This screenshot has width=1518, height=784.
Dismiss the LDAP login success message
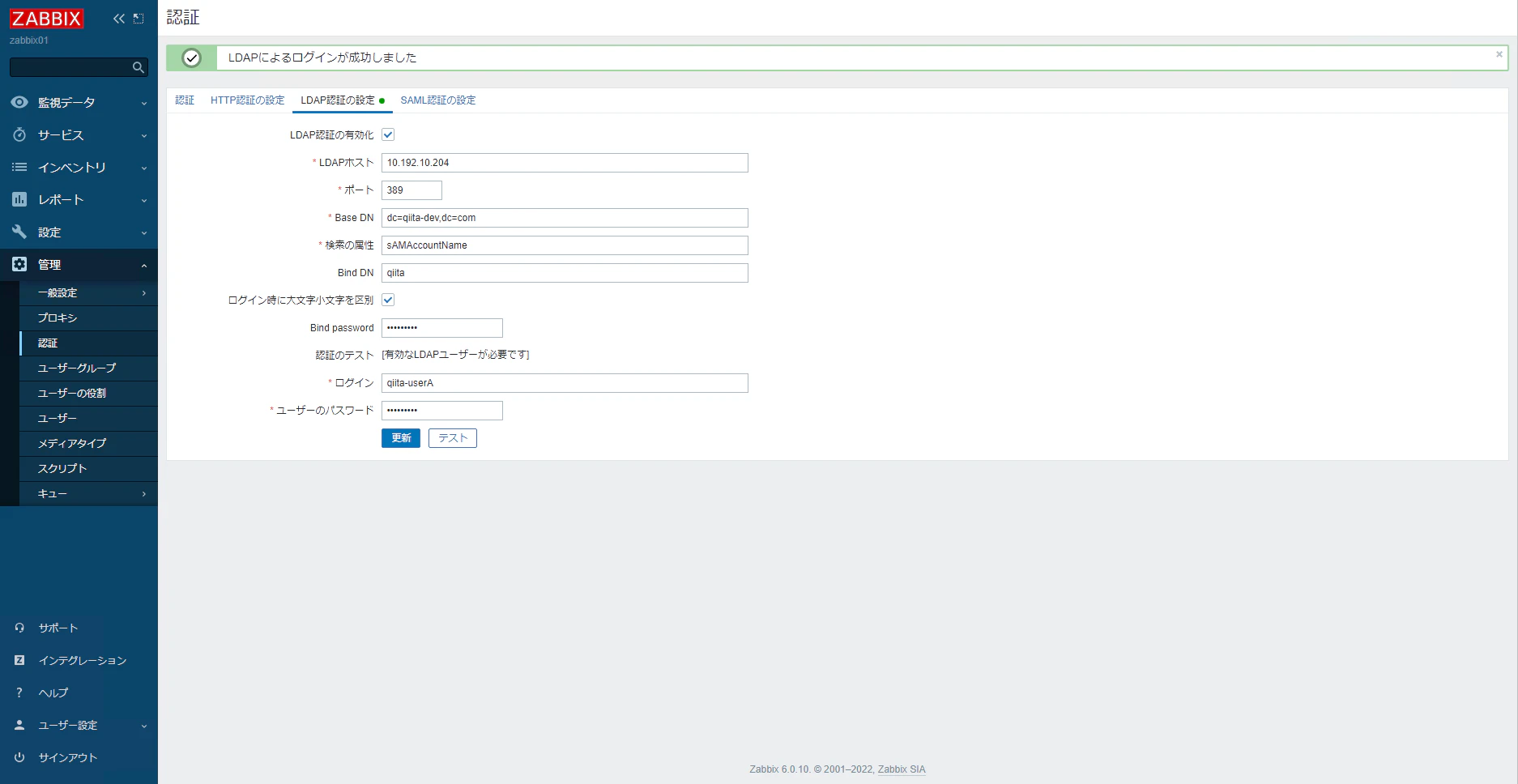[x=1499, y=54]
